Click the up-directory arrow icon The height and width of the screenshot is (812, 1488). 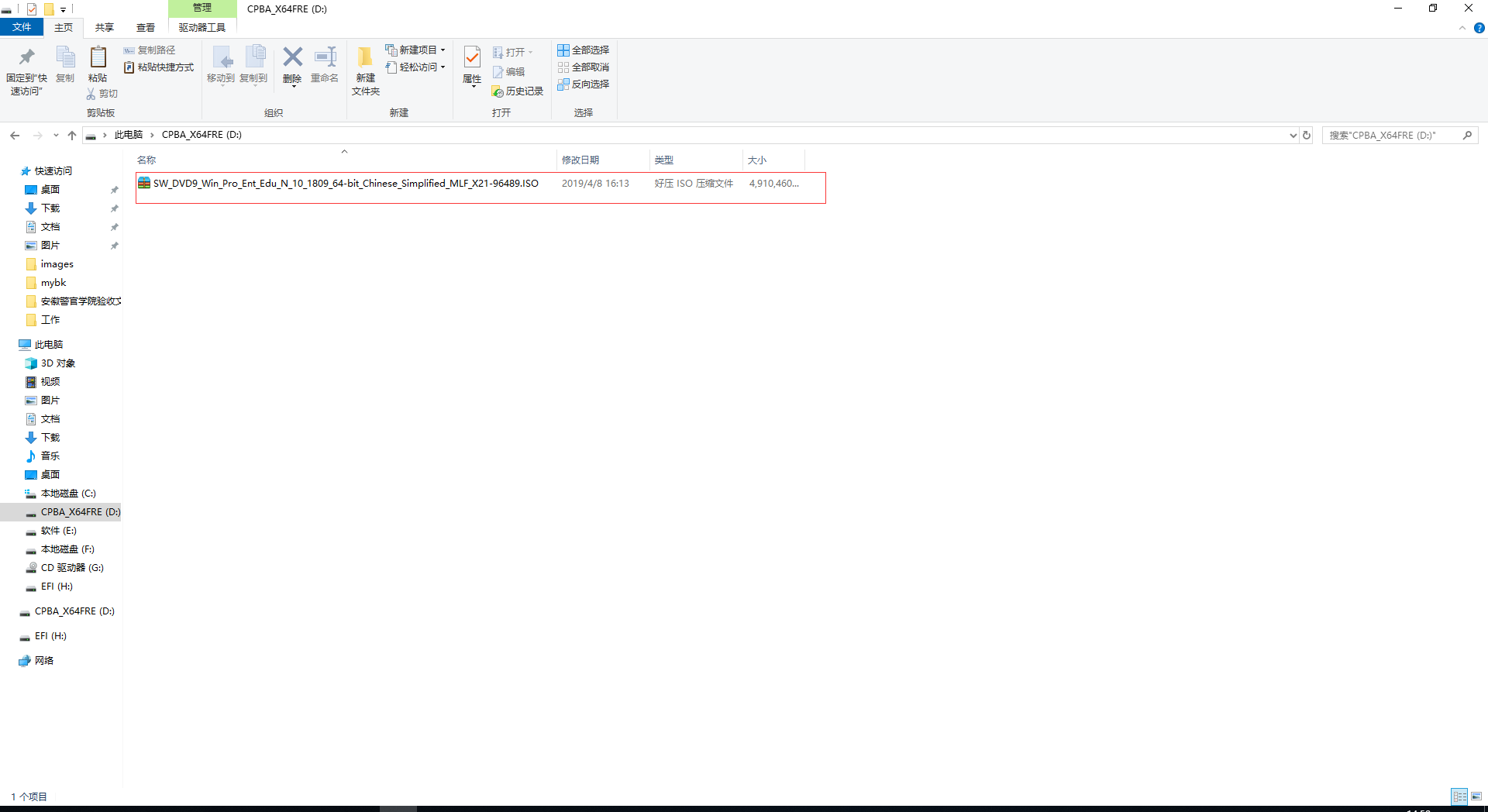[x=72, y=136]
